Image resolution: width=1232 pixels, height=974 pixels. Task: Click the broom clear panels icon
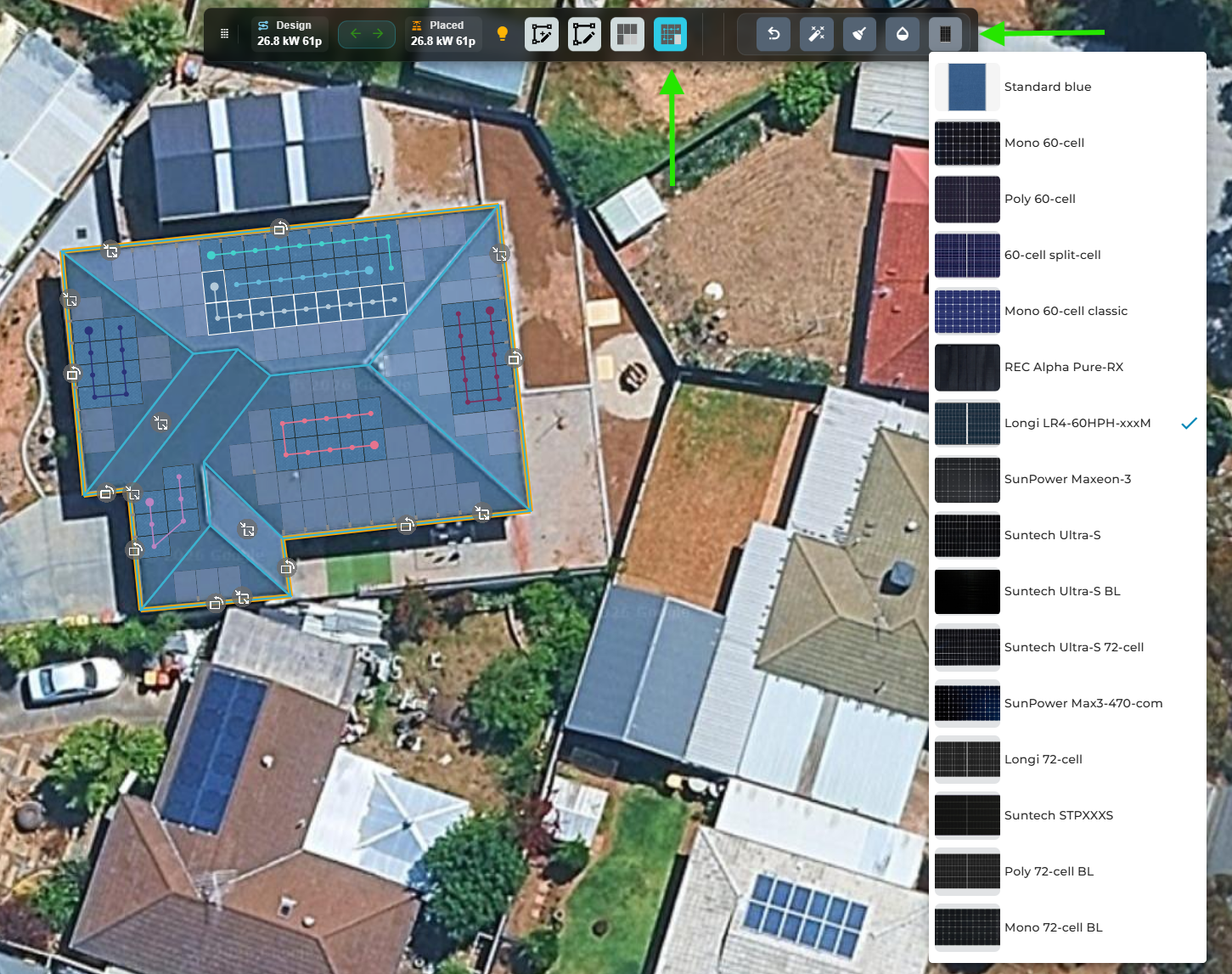click(859, 34)
